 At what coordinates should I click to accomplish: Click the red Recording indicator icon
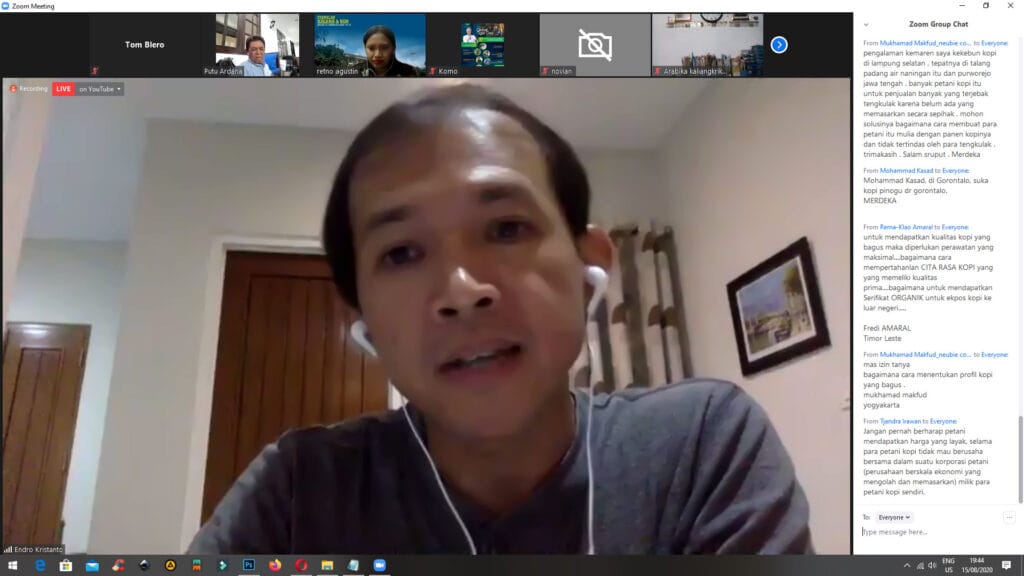tap(12, 89)
